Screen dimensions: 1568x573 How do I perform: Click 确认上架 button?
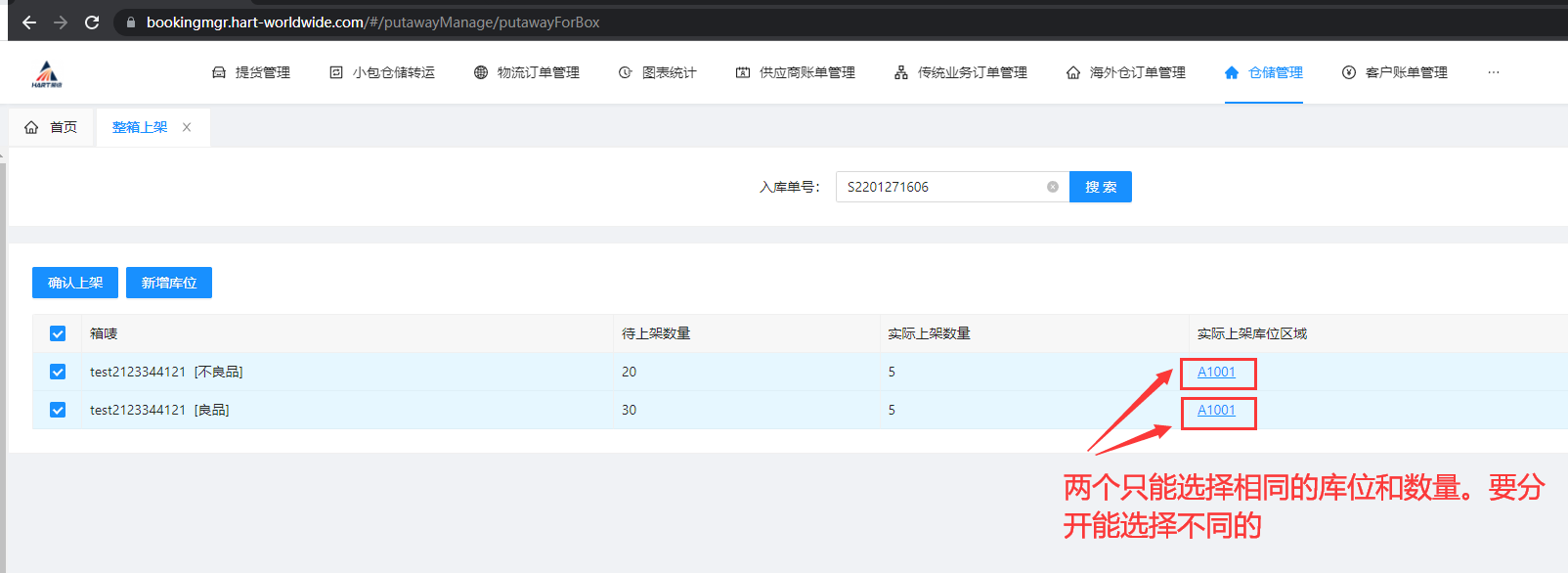click(x=75, y=283)
